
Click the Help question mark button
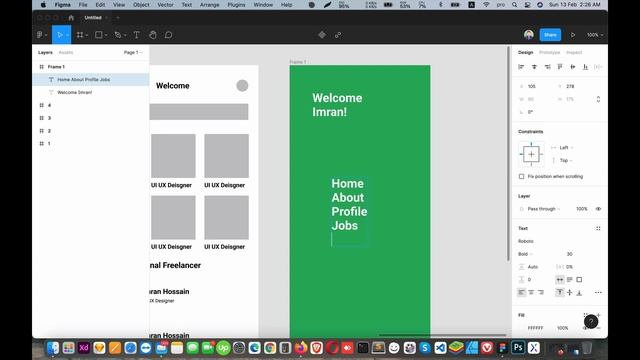pyautogui.click(x=591, y=322)
